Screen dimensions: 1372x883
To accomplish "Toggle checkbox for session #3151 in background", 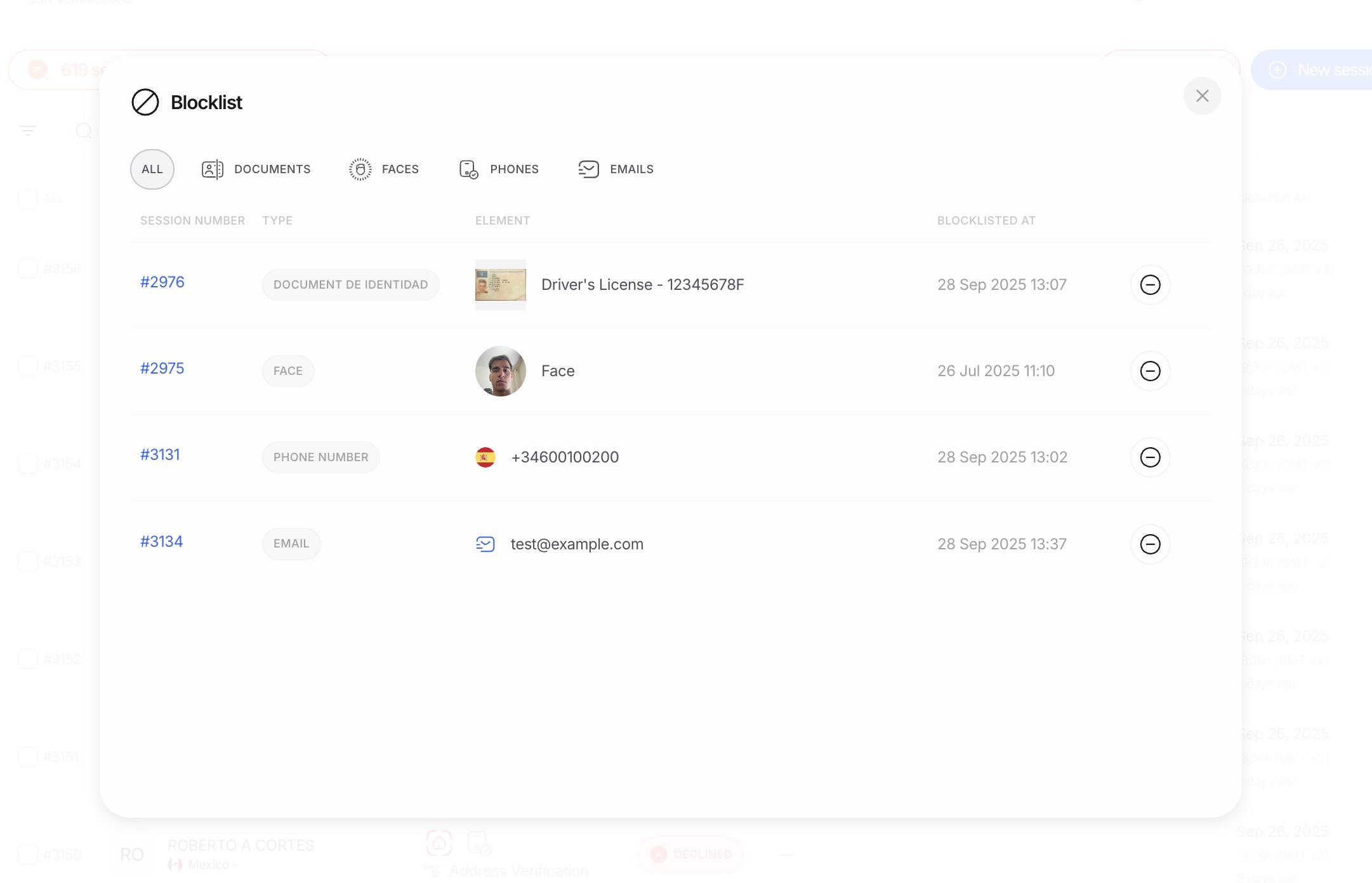I will click(x=28, y=757).
